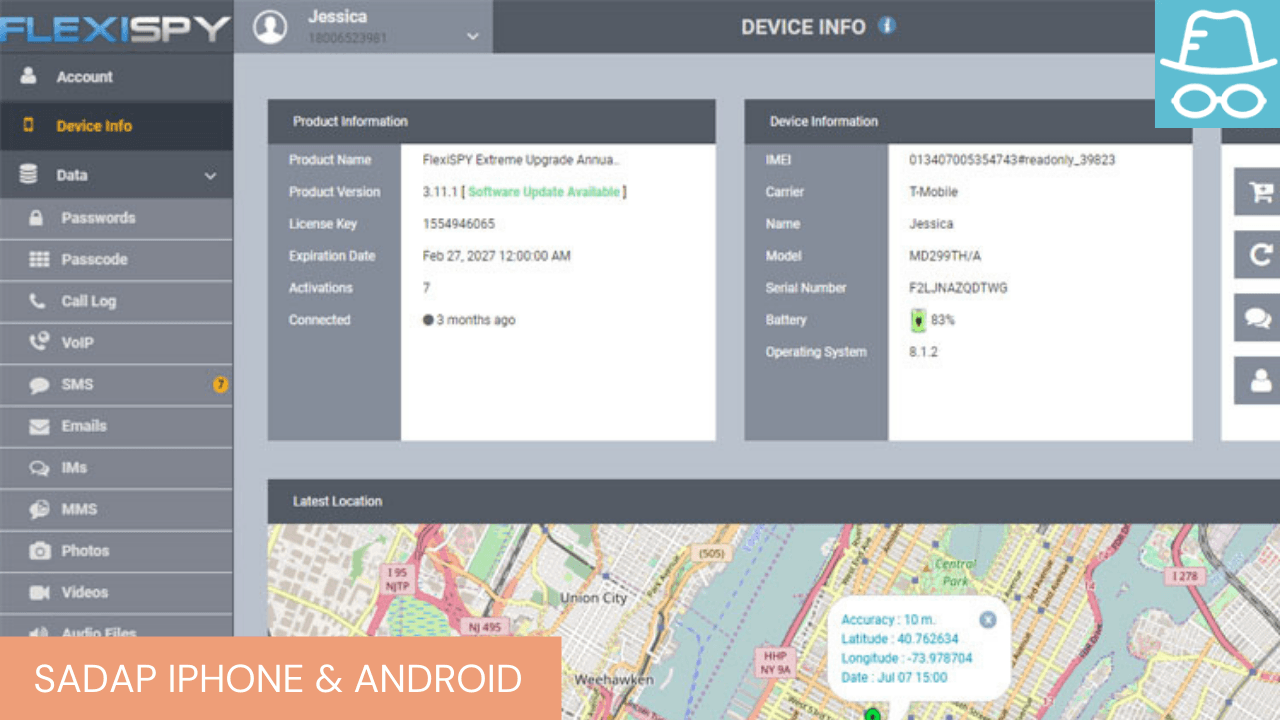Screen dimensions: 1280x720
Task: Click the Device Info phone icon
Action: [28, 125]
